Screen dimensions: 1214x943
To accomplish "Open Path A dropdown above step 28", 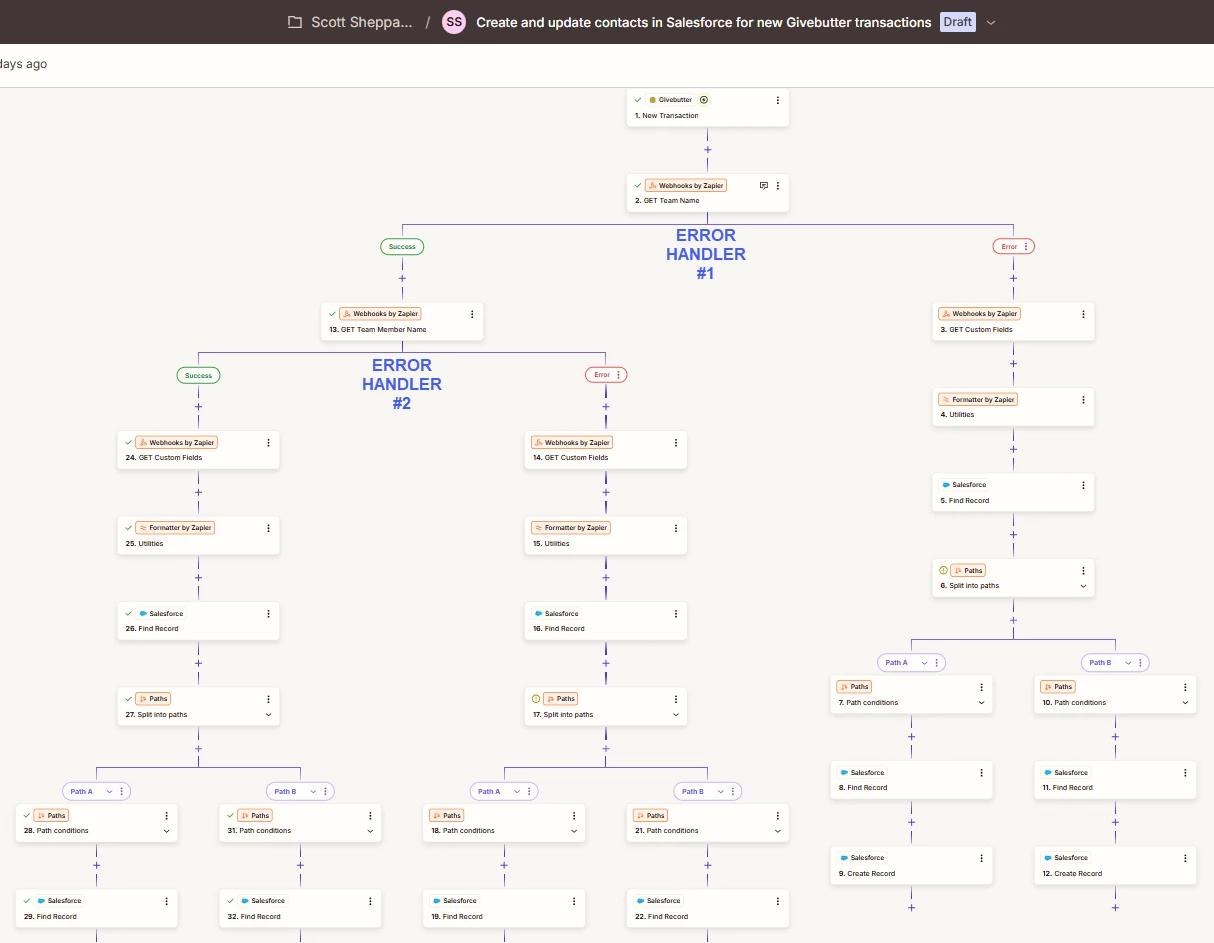I will point(109,791).
